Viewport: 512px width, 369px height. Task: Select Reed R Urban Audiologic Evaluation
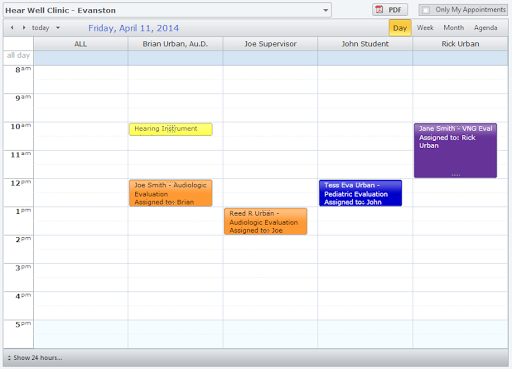[x=266, y=221]
